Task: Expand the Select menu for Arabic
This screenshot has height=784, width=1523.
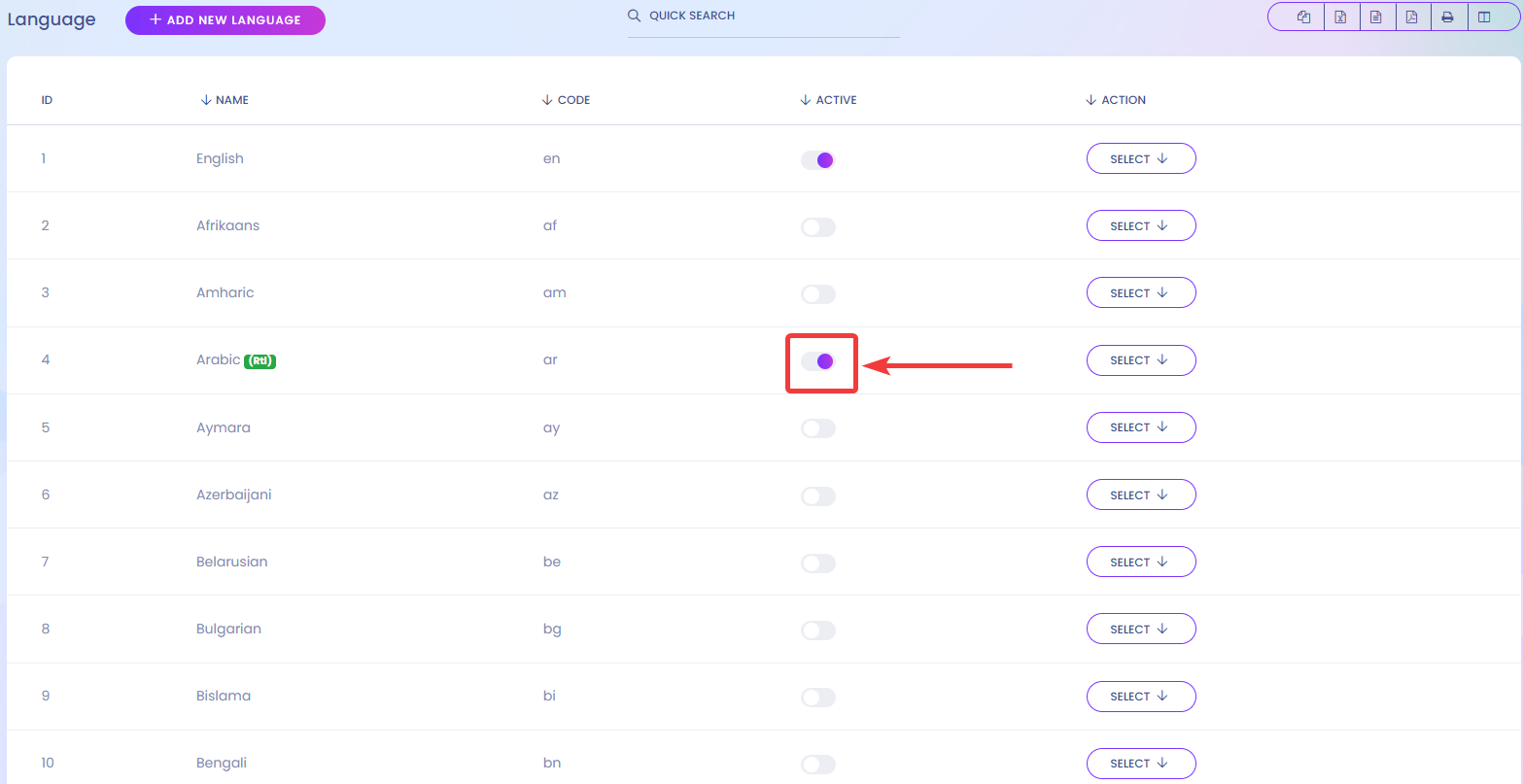Action: tap(1141, 359)
